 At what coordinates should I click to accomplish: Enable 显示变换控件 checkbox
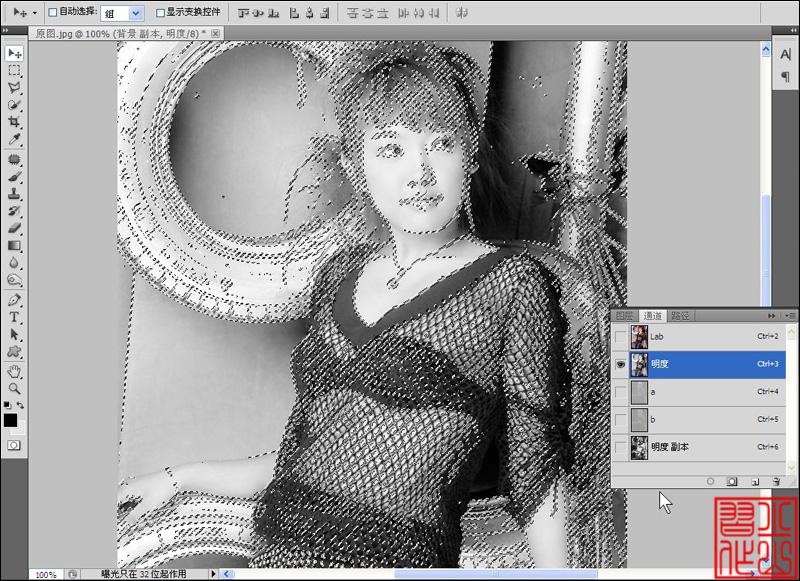pyautogui.click(x=160, y=12)
